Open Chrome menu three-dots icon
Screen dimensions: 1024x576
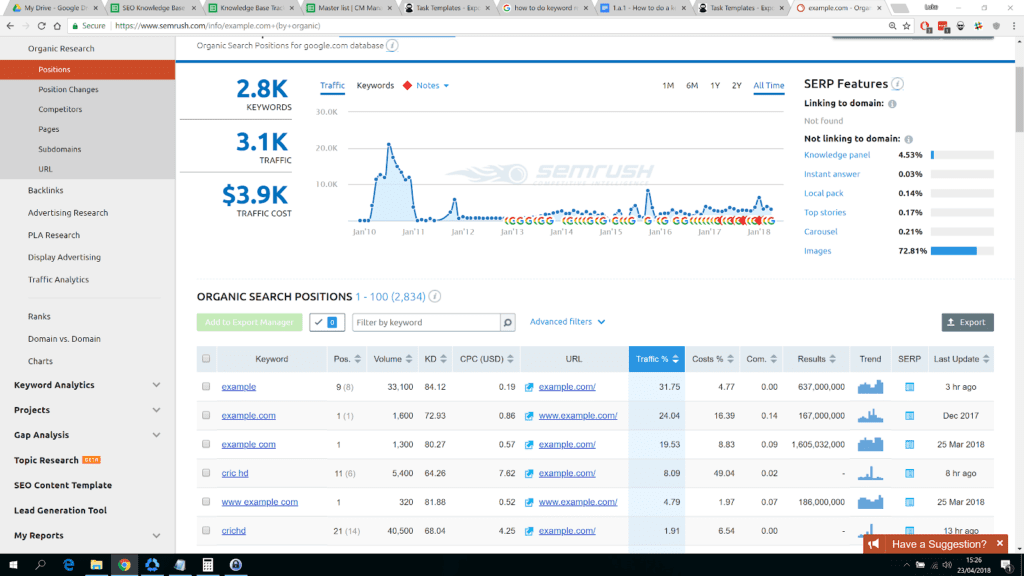(x=1014, y=26)
